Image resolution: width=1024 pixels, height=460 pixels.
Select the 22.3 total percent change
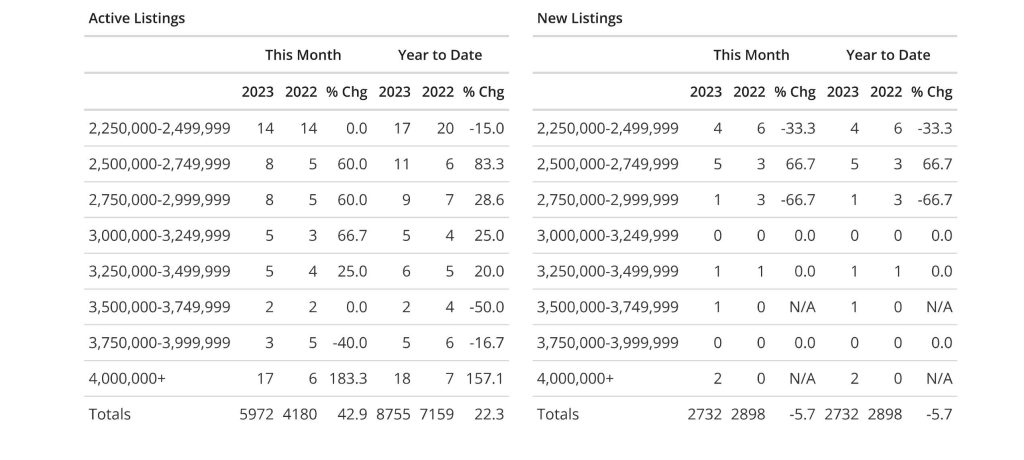(x=488, y=414)
